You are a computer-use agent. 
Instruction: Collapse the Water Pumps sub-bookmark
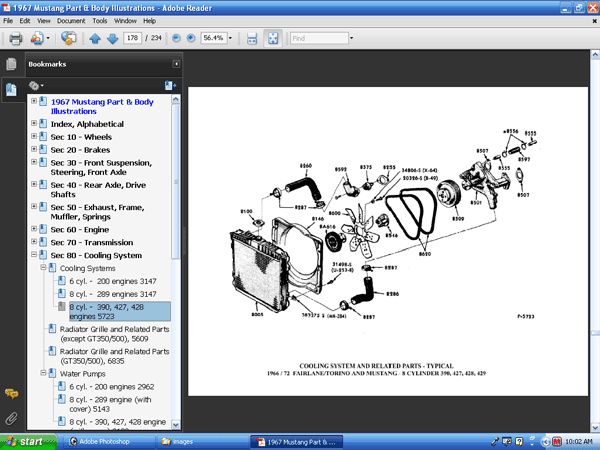click(x=43, y=373)
